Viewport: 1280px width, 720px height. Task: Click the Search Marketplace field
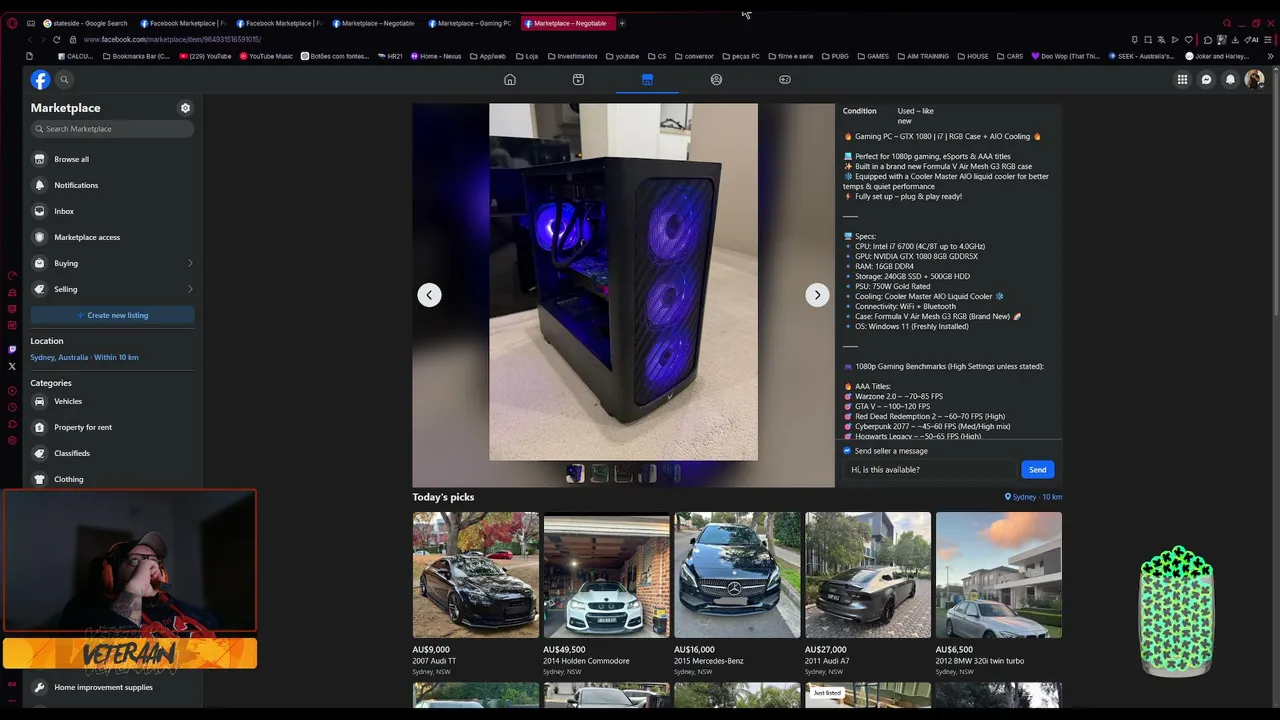112,129
